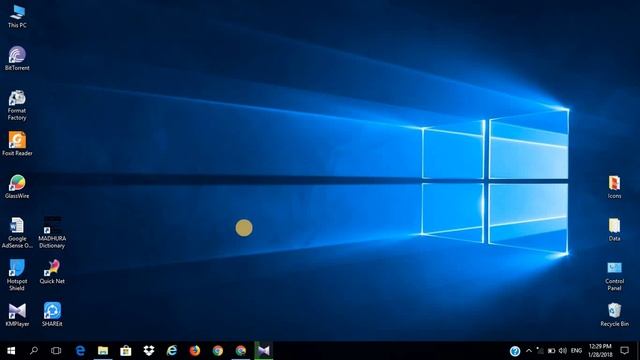Show hidden system tray icons

point(529,351)
